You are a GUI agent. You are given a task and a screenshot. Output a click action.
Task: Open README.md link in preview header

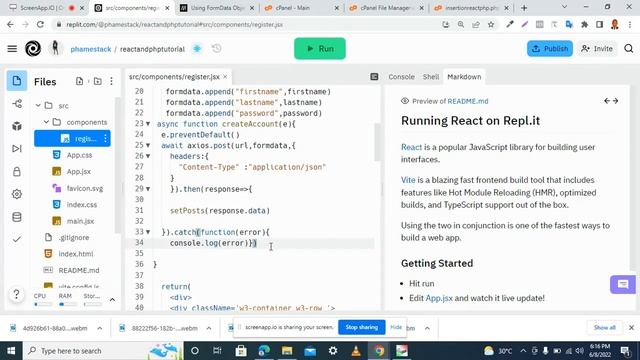[x=468, y=101]
